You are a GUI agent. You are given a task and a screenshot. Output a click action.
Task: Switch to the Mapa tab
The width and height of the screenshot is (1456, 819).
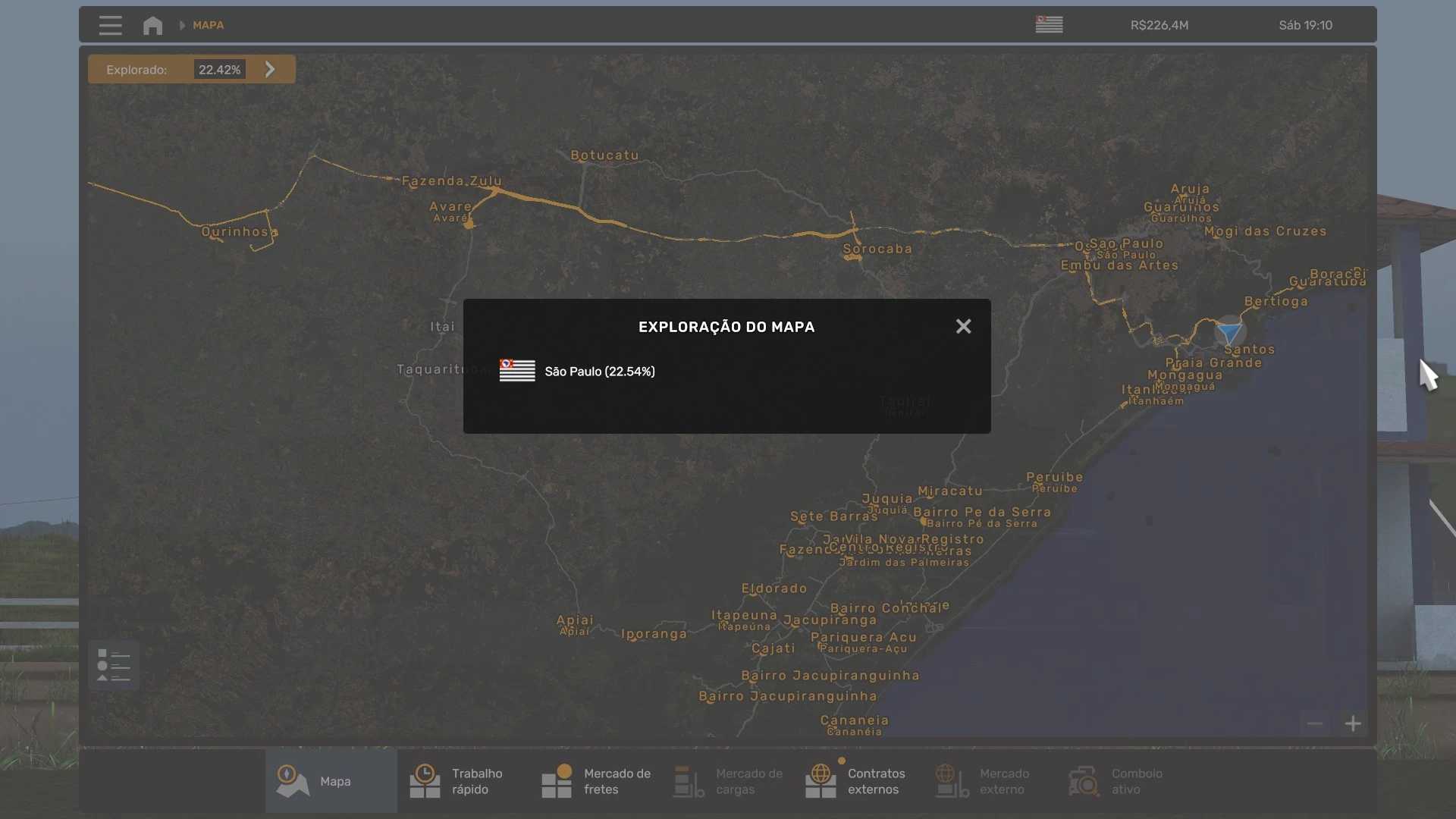pyautogui.click(x=331, y=781)
